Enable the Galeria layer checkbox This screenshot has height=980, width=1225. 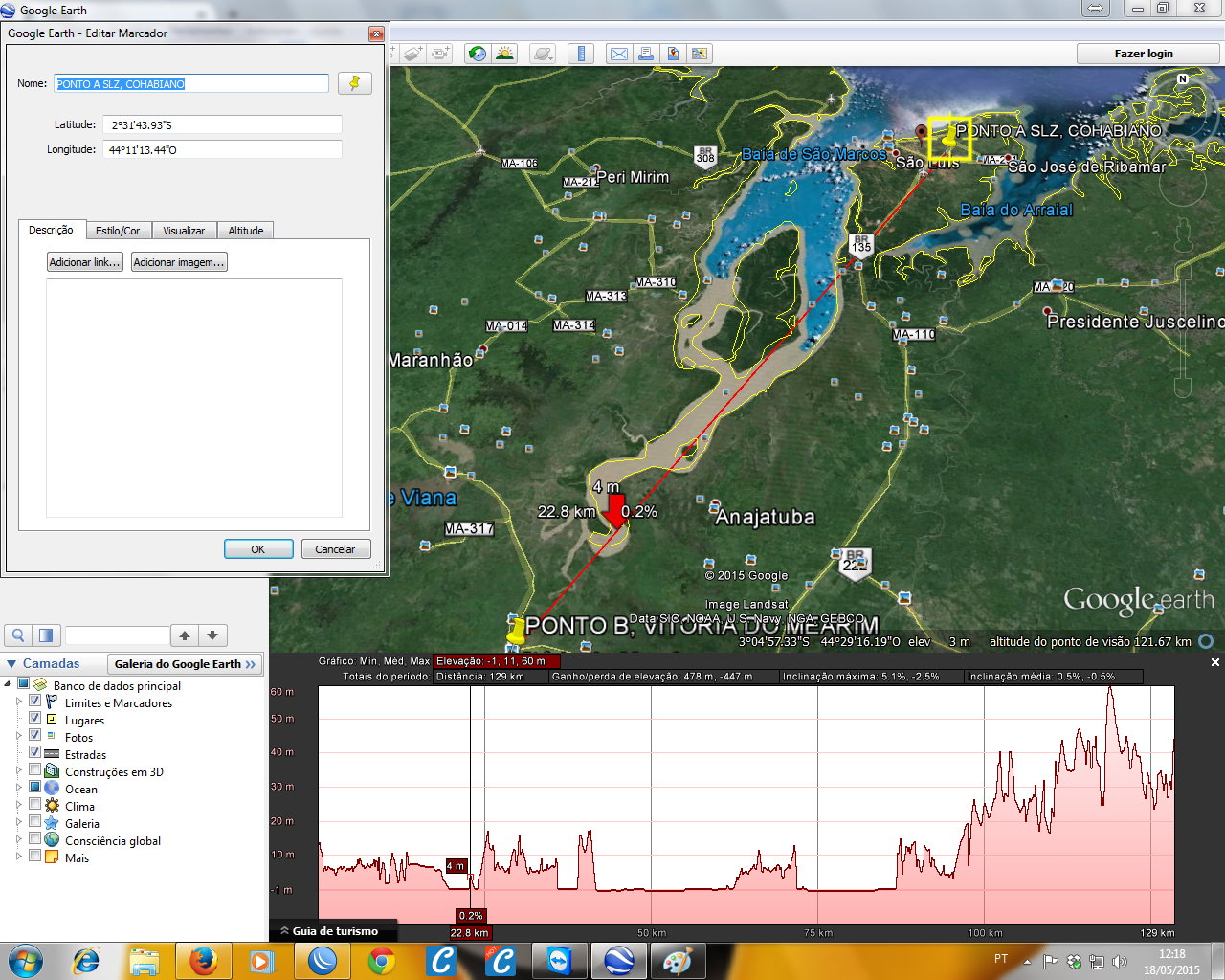click(x=34, y=822)
